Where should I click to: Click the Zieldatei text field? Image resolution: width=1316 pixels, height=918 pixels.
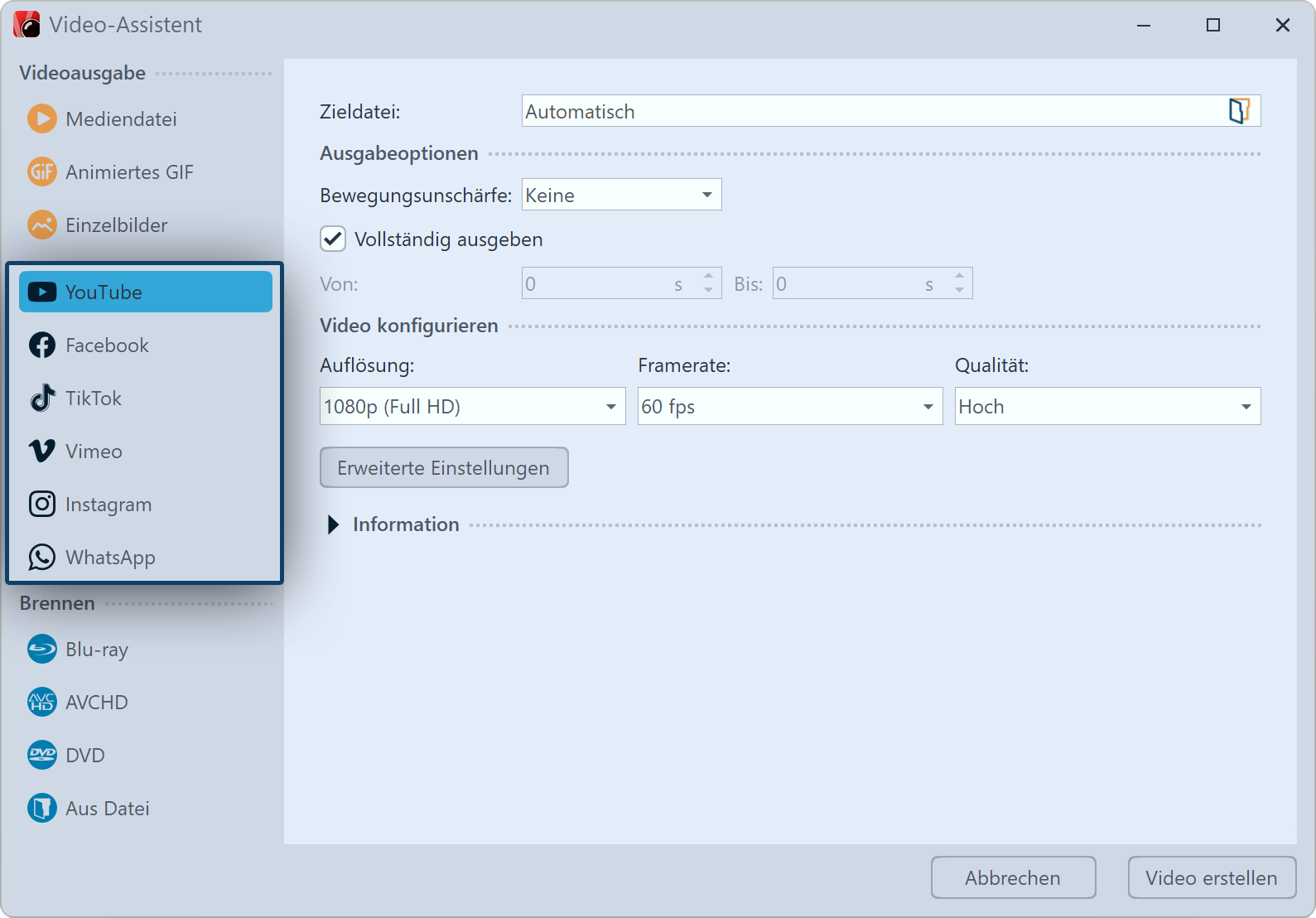[x=870, y=111]
